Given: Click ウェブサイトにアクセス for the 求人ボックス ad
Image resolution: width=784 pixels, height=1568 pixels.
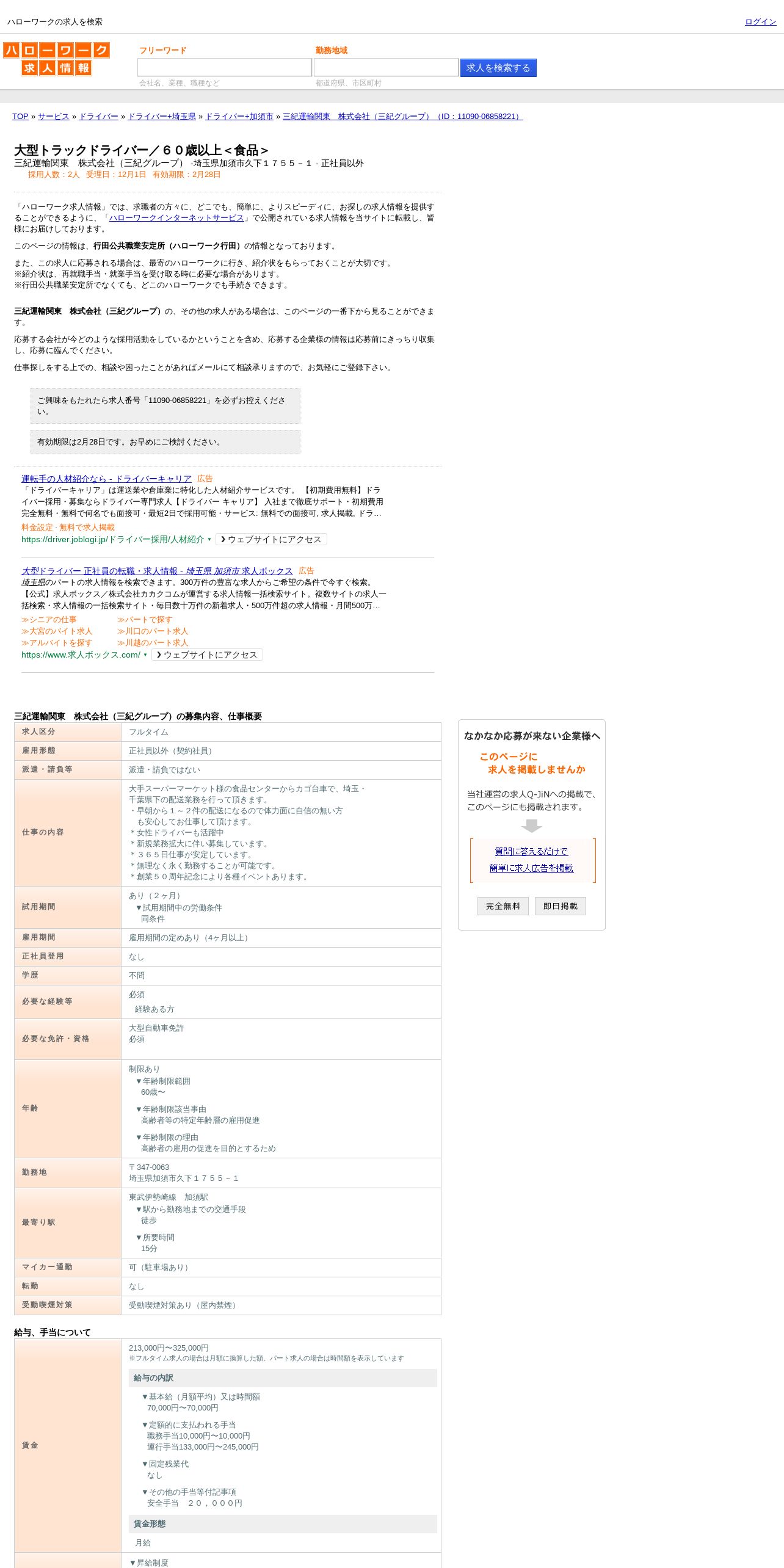Looking at the screenshot, I should click(x=207, y=655).
